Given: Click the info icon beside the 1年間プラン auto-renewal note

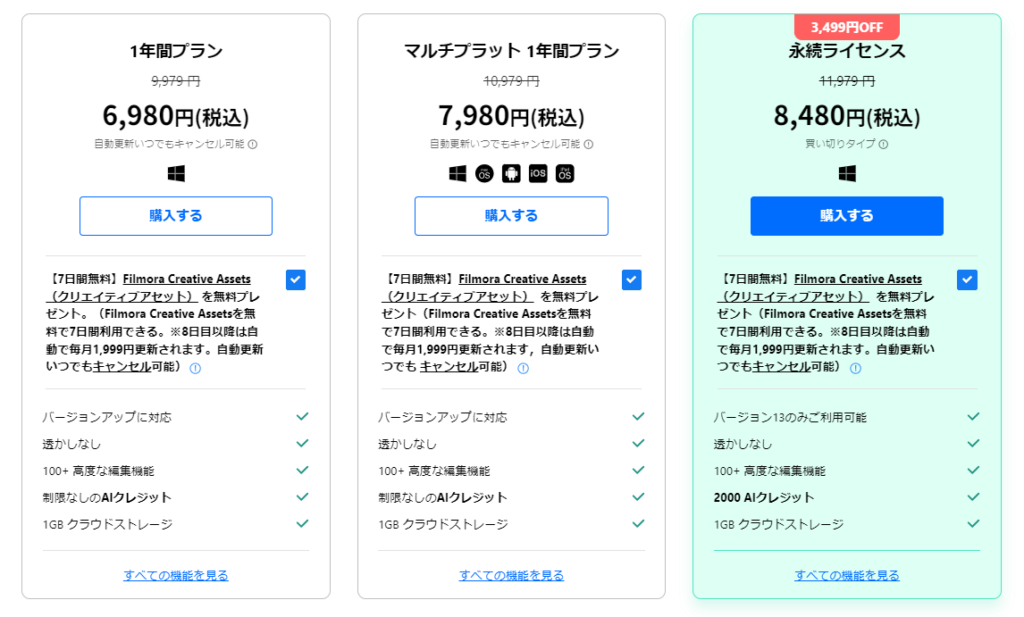Looking at the screenshot, I should 253,144.
